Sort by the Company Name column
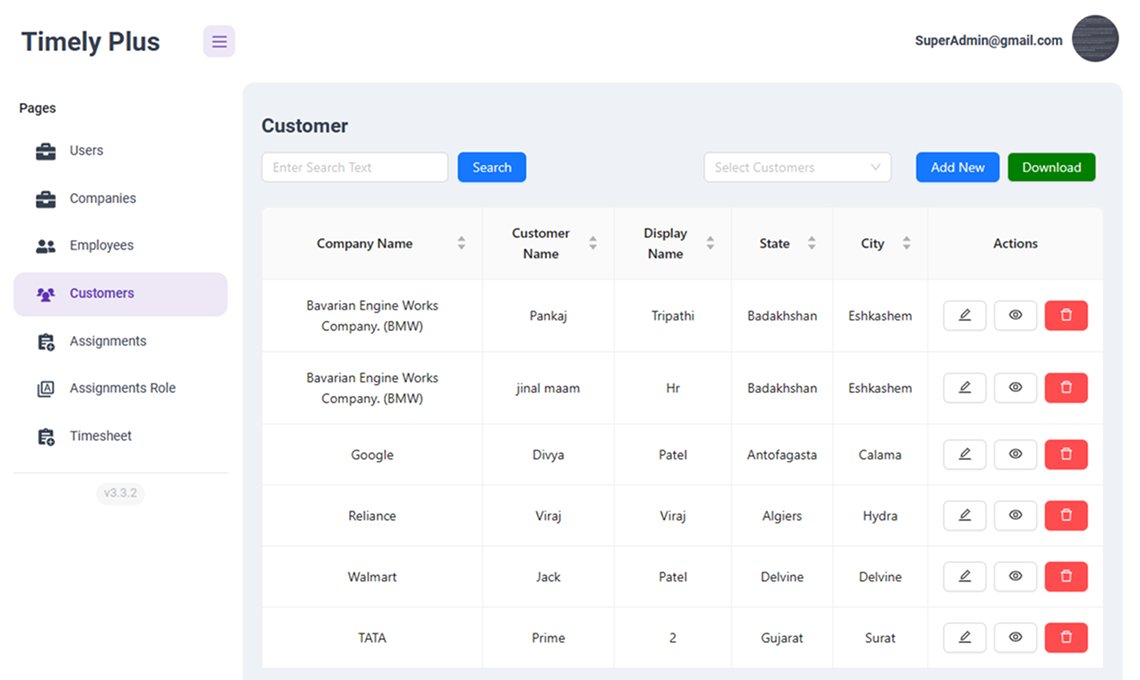The image size is (1140, 680). (461, 243)
